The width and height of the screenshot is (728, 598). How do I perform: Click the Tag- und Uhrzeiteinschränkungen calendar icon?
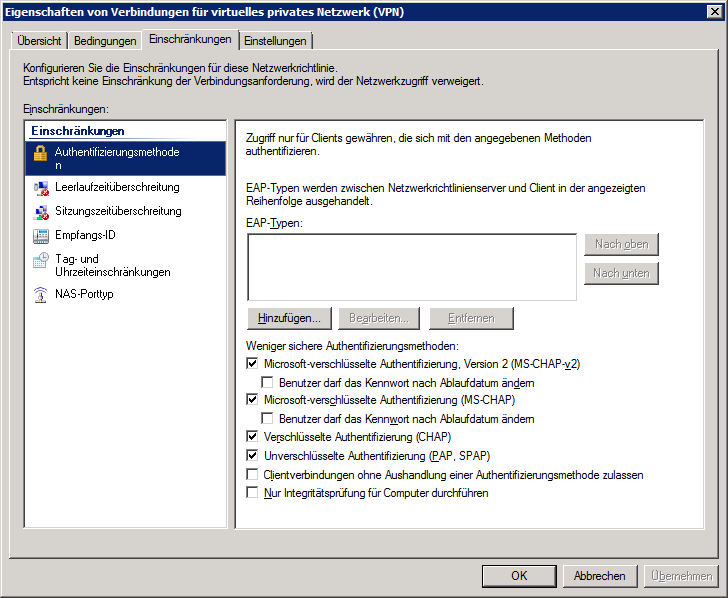(40, 260)
